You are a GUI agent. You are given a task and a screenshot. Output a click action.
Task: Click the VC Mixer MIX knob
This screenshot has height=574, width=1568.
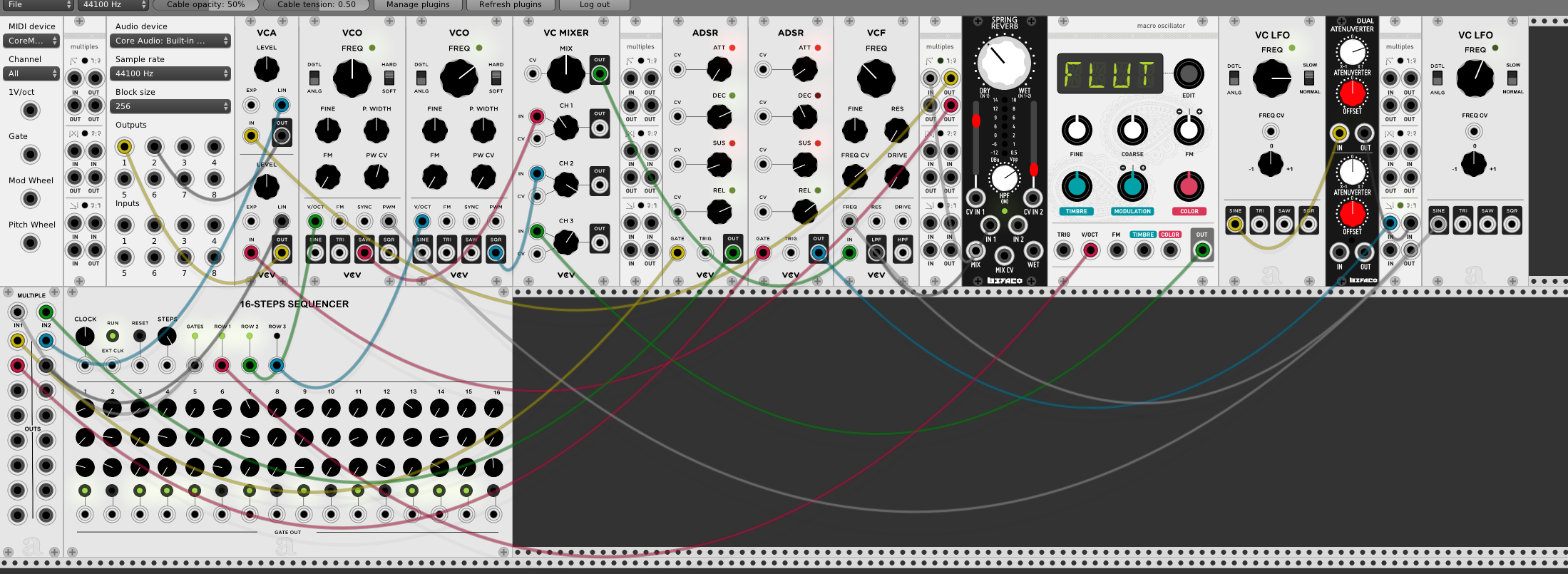click(565, 73)
